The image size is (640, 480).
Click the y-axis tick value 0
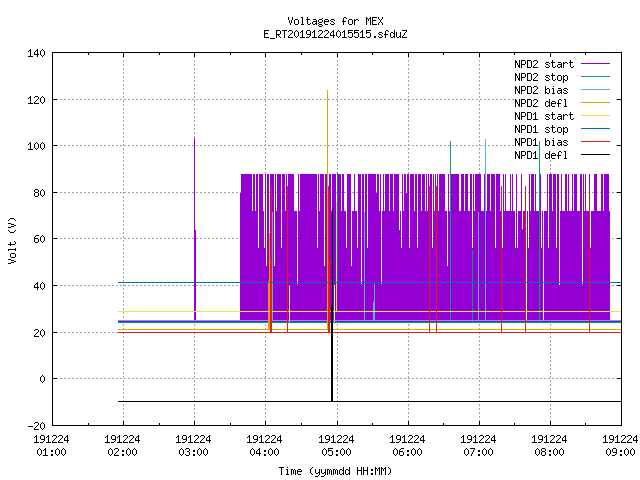(x=42, y=379)
